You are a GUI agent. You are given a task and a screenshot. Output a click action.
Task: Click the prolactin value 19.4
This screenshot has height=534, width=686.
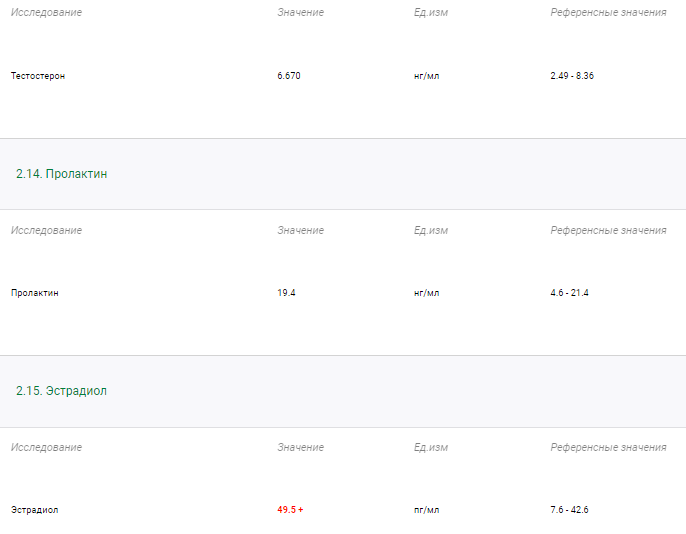point(286,293)
